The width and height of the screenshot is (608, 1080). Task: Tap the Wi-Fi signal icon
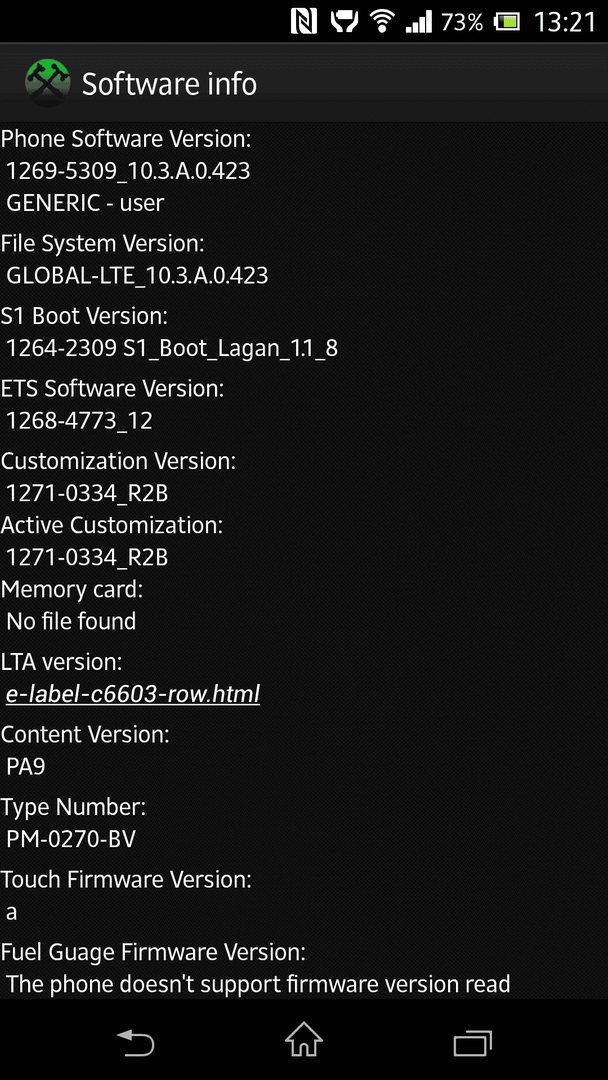click(380, 21)
